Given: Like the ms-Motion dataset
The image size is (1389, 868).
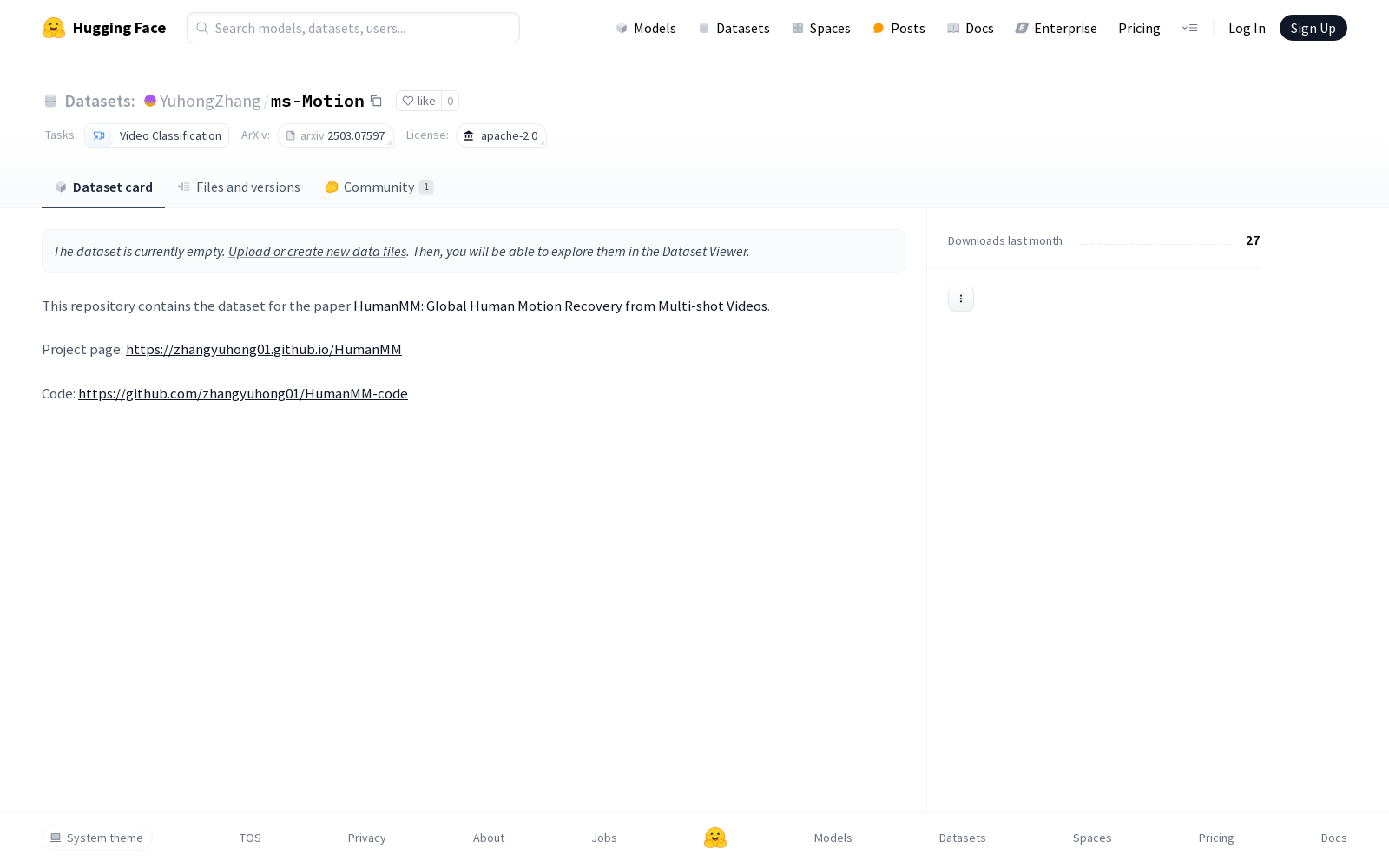Looking at the screenshot, I should point(418,101).
